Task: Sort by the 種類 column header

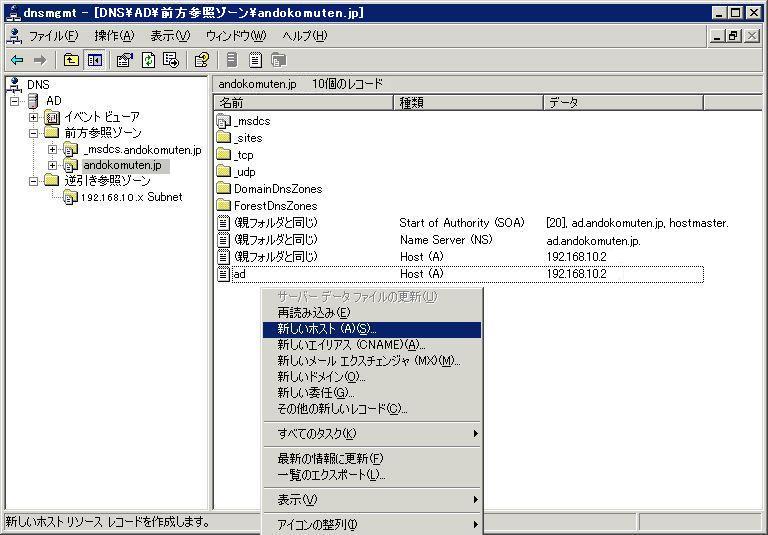Action: [469, 103]
